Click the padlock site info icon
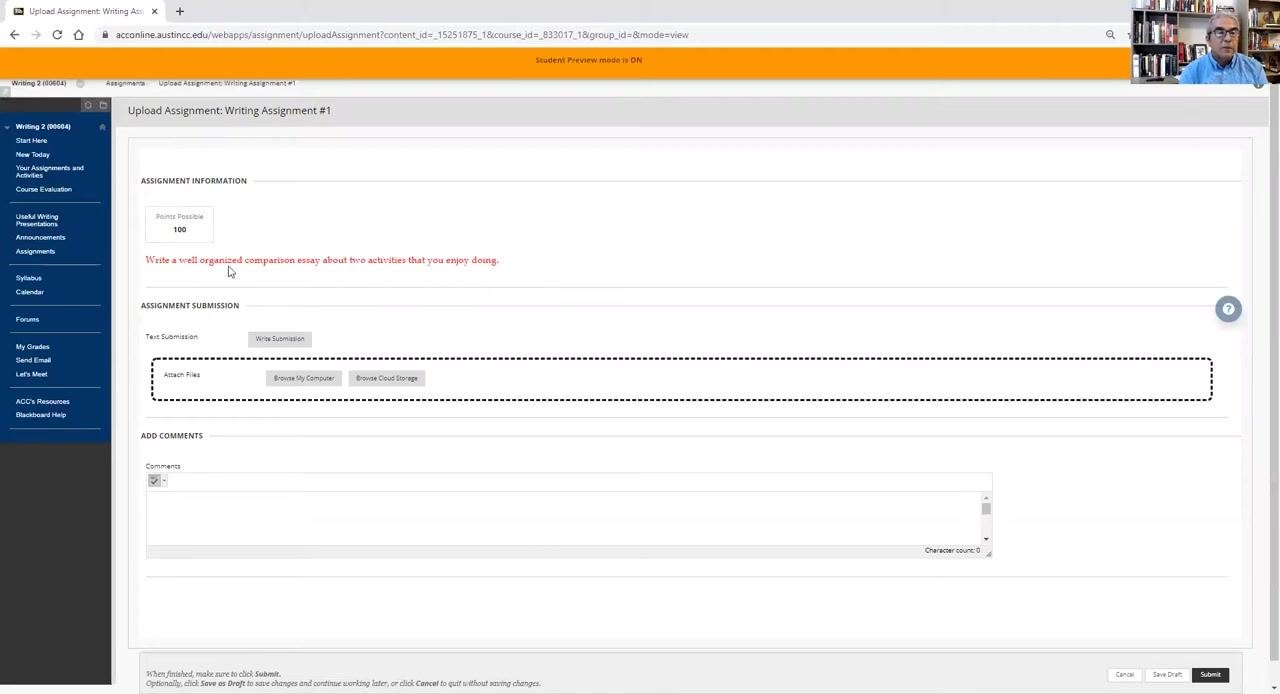Viewport: 1280px width, 694px height. [105, 35]
